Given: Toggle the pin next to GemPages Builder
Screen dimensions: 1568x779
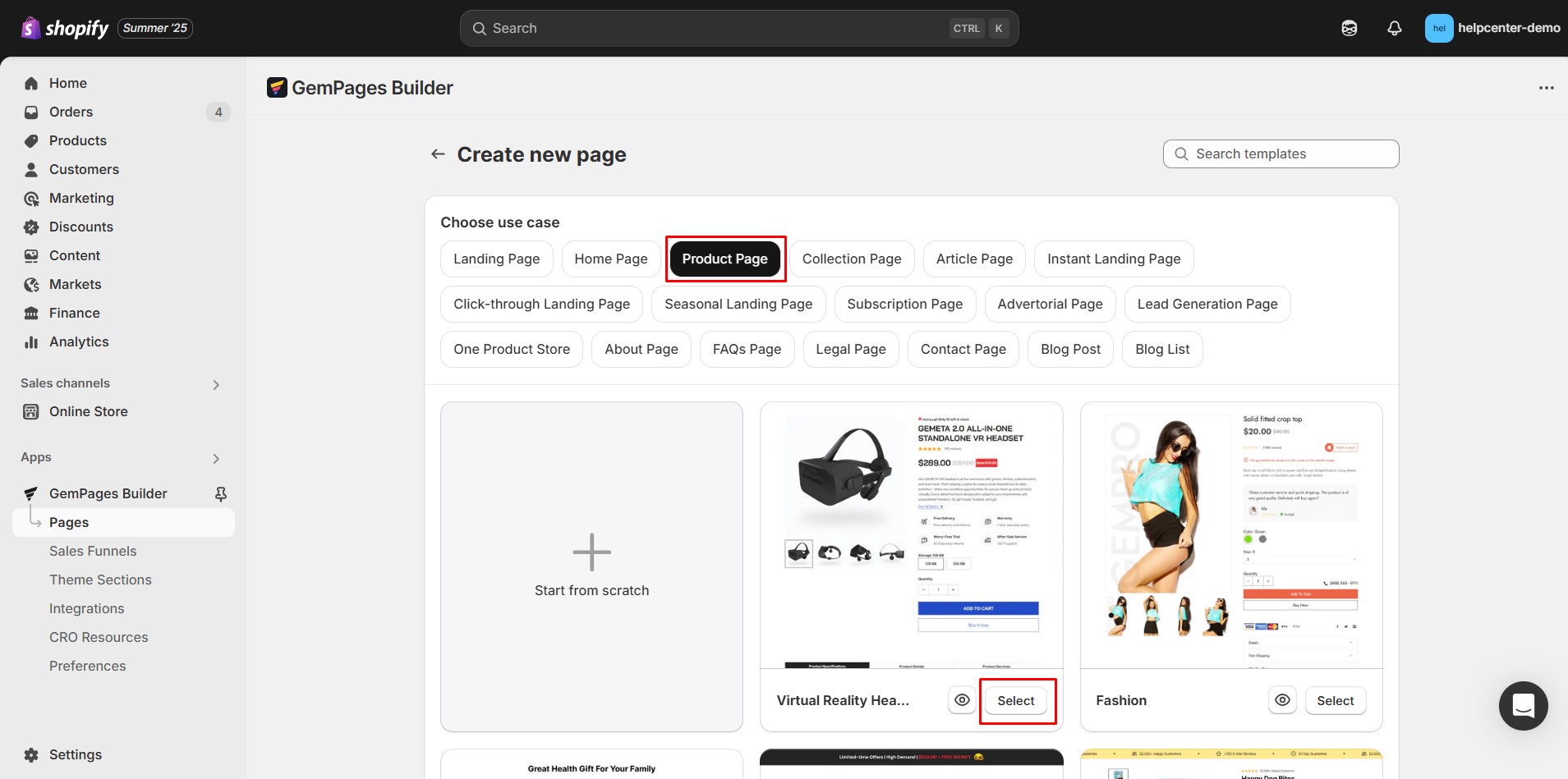Looking at the screenshot, I should coord(220,493).
